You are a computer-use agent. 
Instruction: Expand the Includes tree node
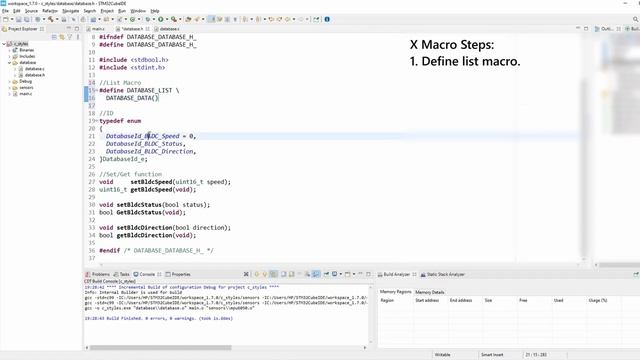(x=9, y=56)
